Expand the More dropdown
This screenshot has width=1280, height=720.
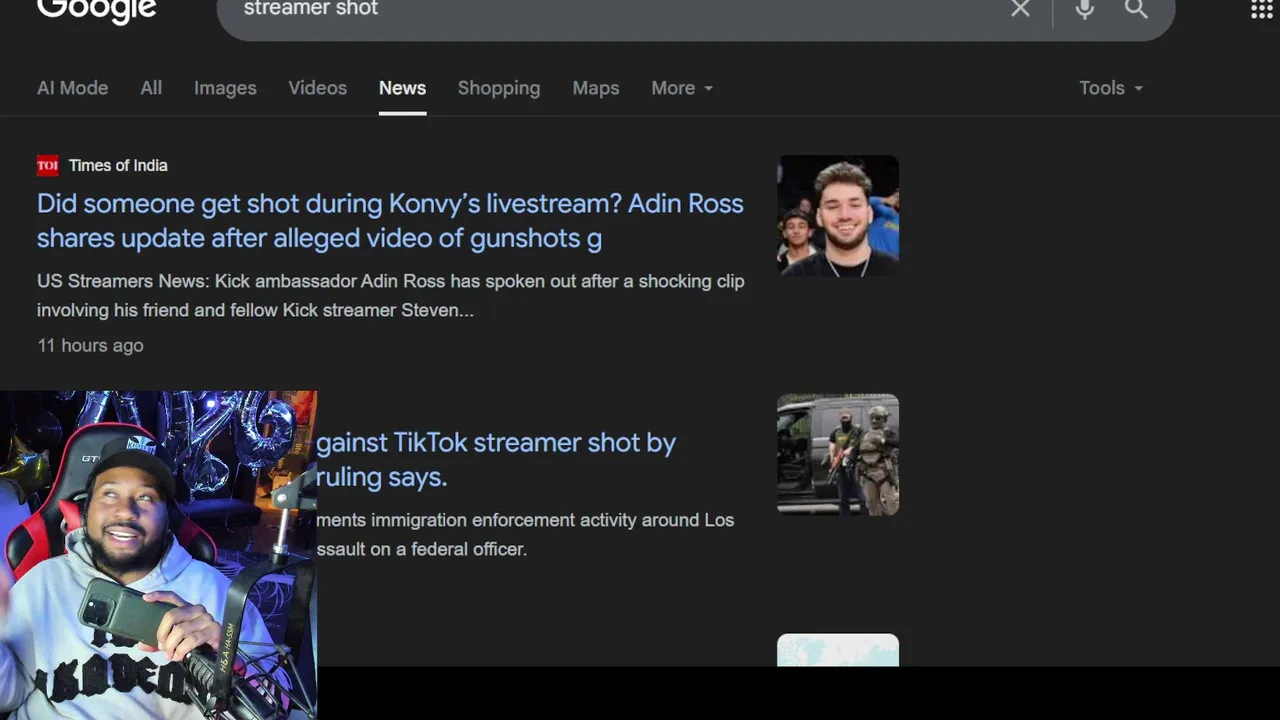682,88
